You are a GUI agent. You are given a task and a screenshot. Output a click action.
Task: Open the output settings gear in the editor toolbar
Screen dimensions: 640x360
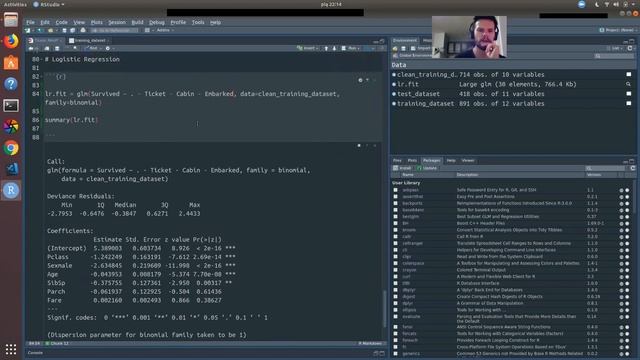coord(108,48)
